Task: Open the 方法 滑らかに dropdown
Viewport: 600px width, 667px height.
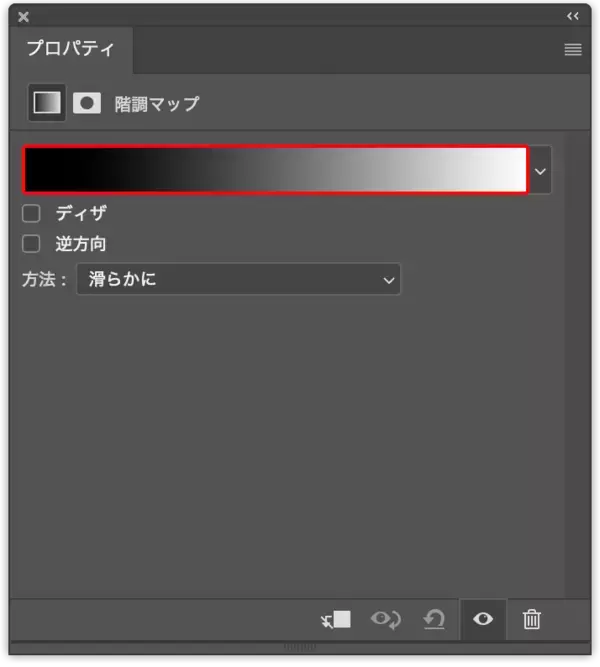Action: click(x=238, y=279)
